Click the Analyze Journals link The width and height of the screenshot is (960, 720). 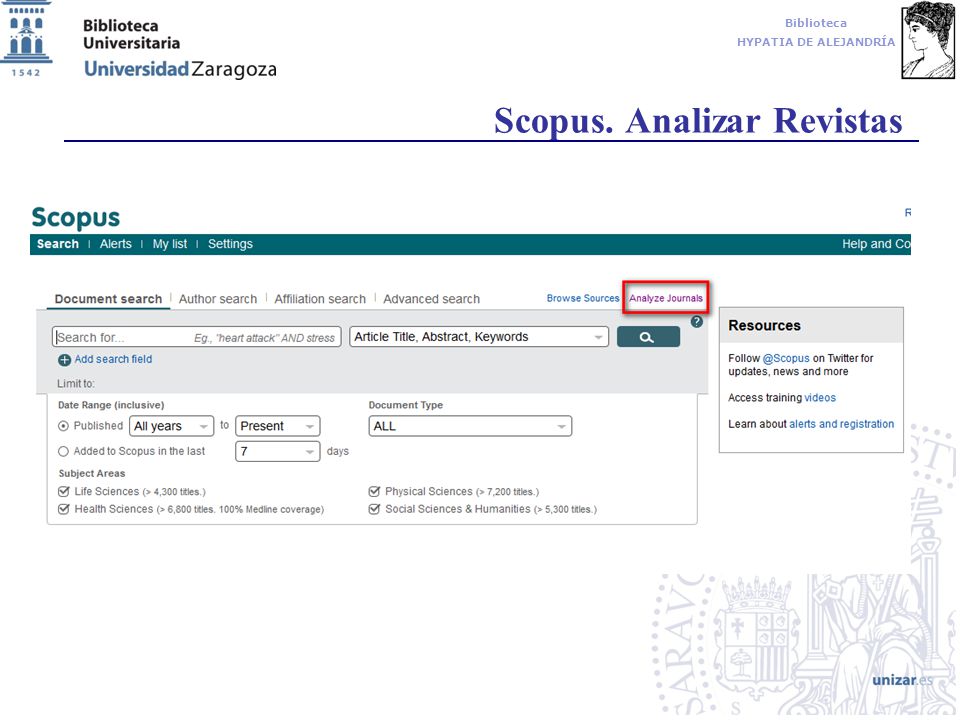[666, 298]
